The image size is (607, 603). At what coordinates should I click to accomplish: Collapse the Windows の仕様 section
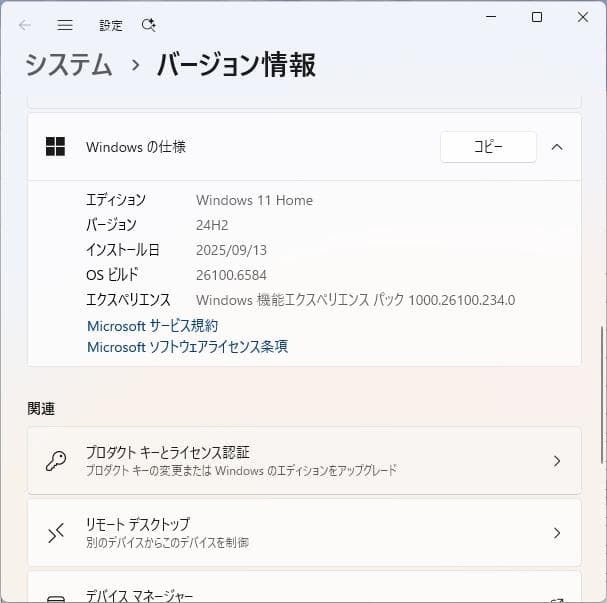coord(557,147)
